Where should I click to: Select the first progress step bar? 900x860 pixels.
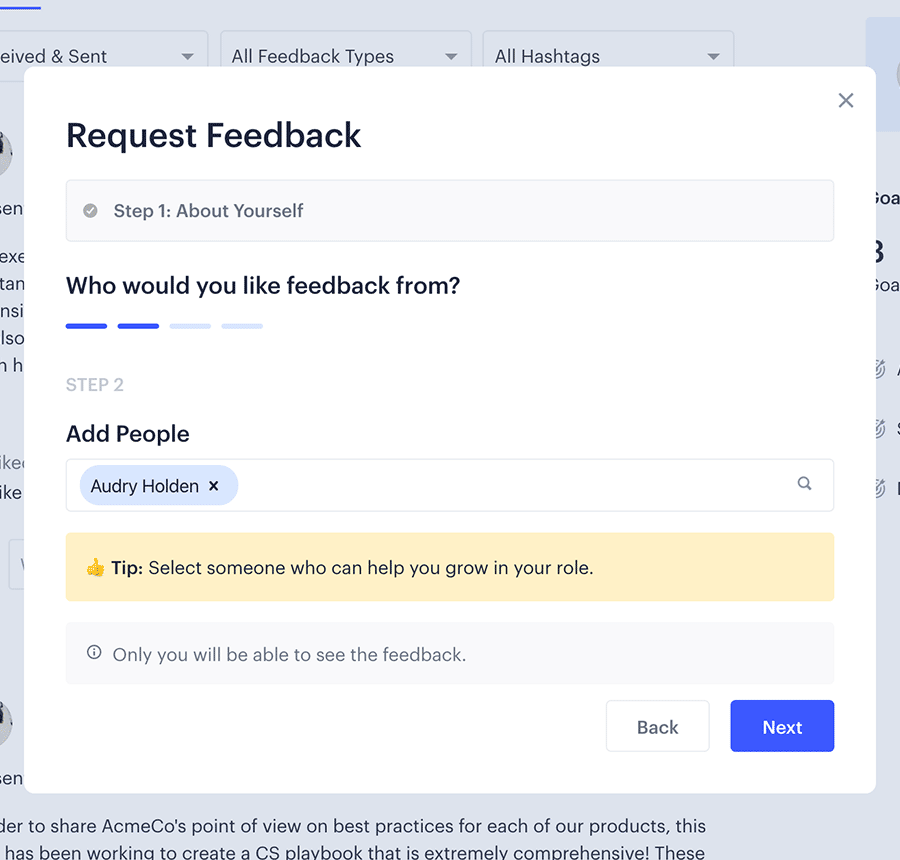(86, 326)
